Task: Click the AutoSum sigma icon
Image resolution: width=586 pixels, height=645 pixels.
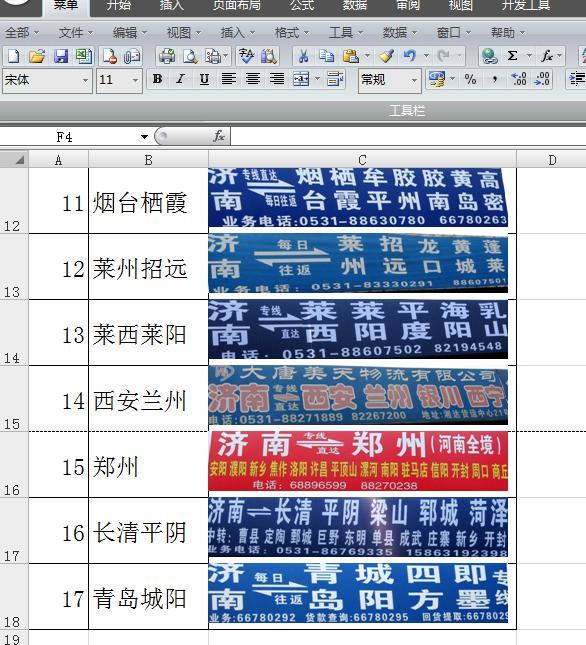Action: point(512,56)
